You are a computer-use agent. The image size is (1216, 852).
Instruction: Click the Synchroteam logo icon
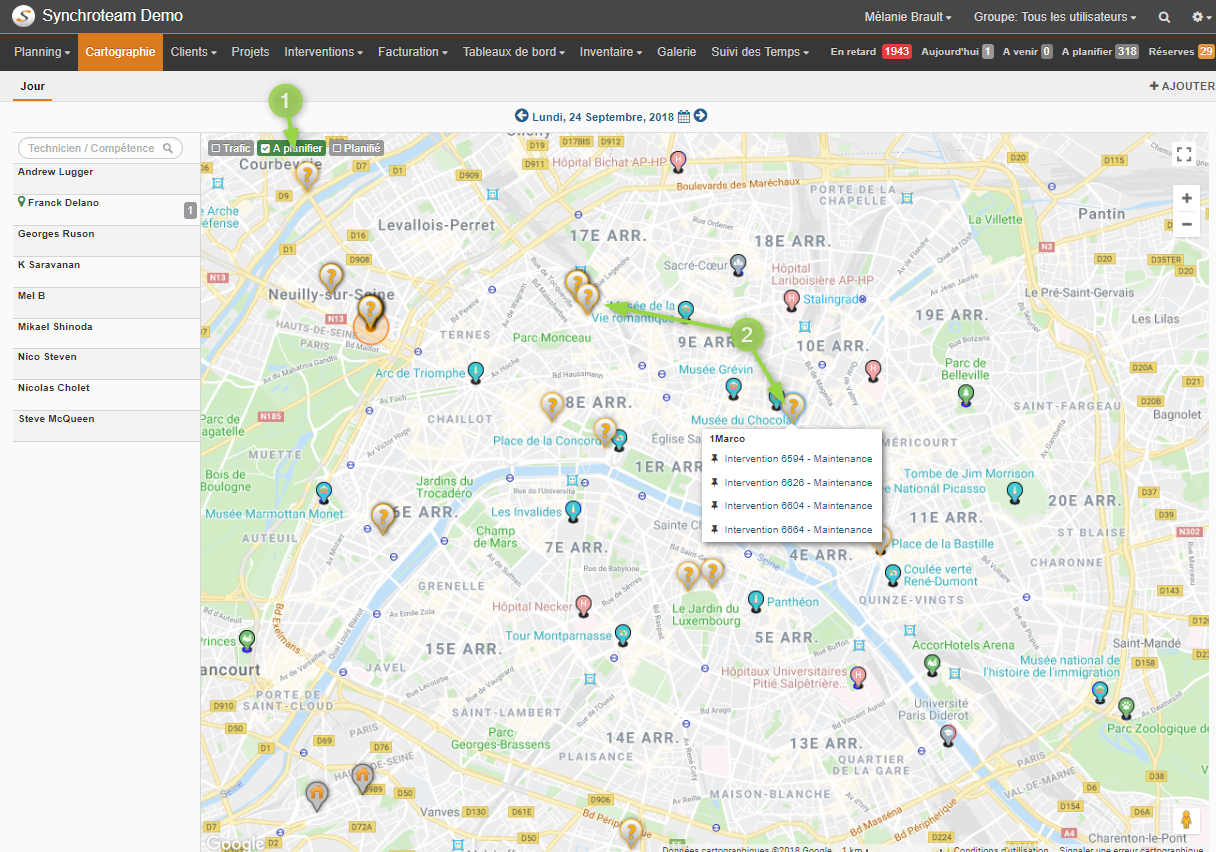pyautogui.click(x=23, y=16)
